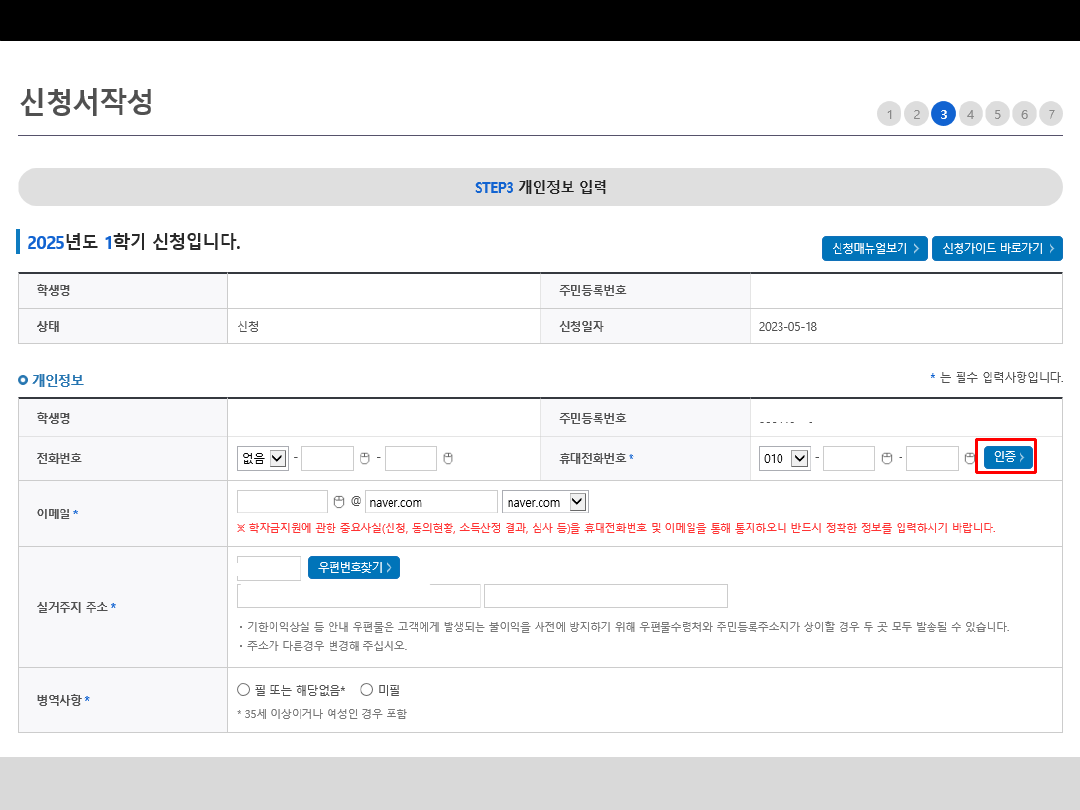This screenshot has width=1080, height=810.
Task: Click mouse-input icon after mobile middle number field
Action: (887, 458)
